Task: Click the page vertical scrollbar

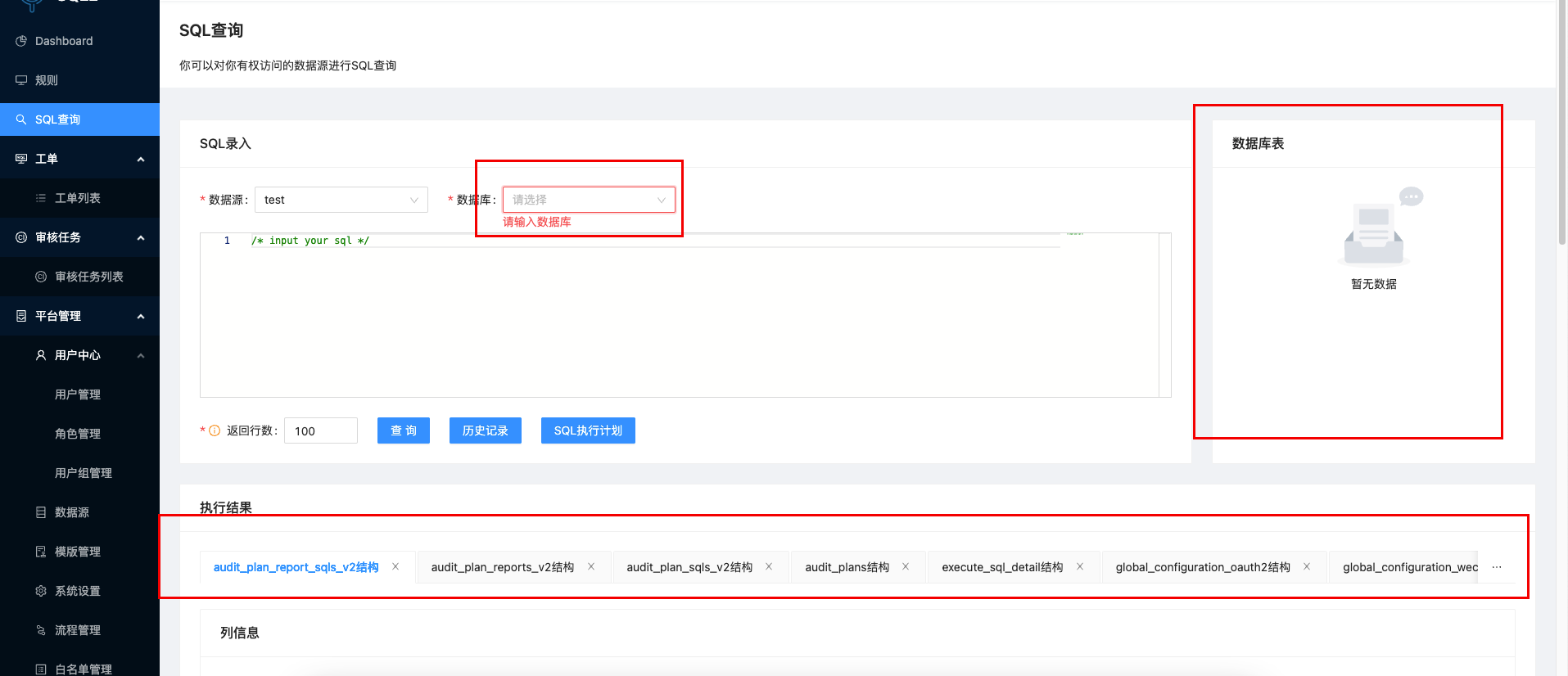Action: (x=1562, y=123)
